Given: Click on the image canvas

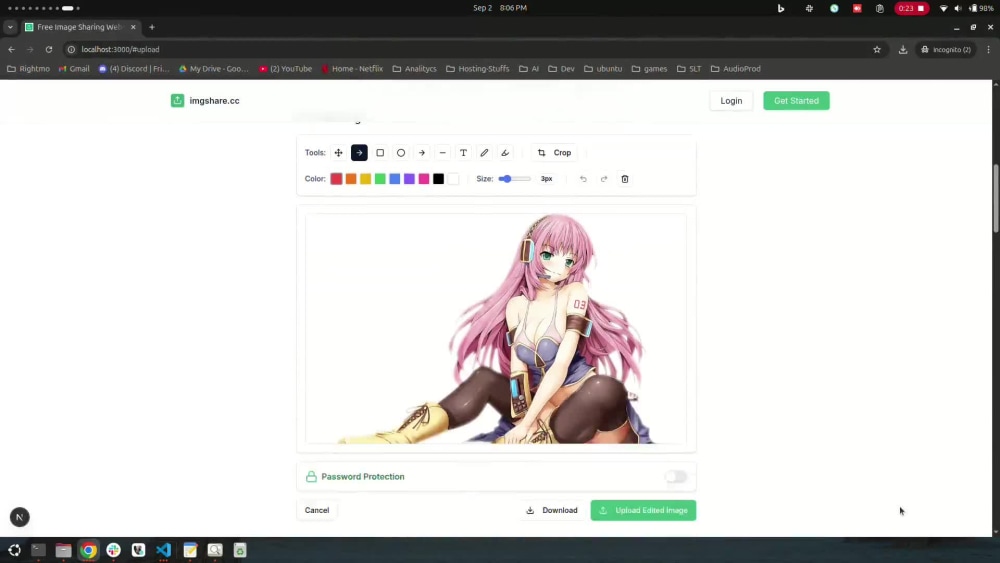Looking at the screenshot, I should click(x=496, y=329).
